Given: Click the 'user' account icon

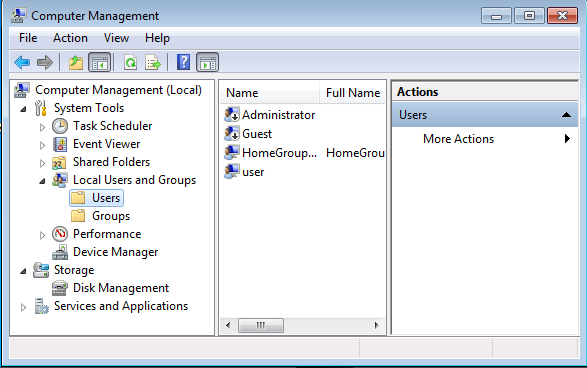Looking at the screenshot, I should pyautogui.click(x=232, y=172).
